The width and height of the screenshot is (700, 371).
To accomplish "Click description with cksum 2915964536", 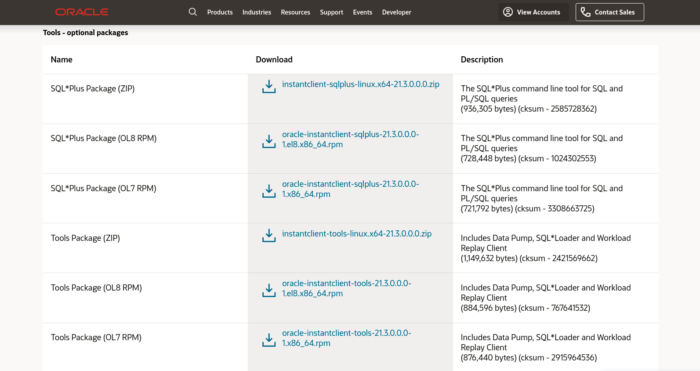I will click(546, 347).
